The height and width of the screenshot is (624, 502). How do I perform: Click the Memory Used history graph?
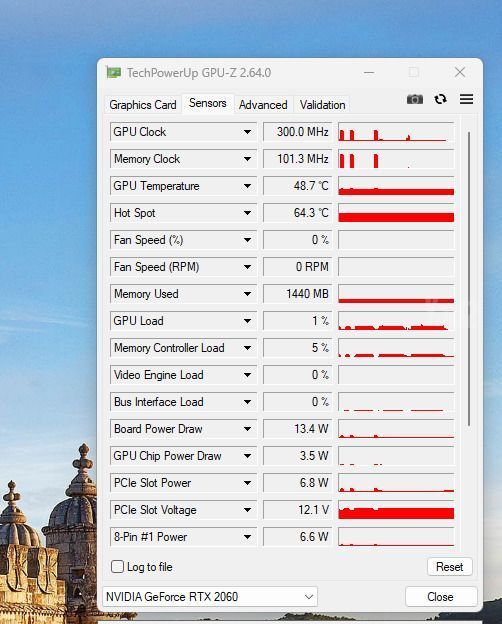(396, 294)
